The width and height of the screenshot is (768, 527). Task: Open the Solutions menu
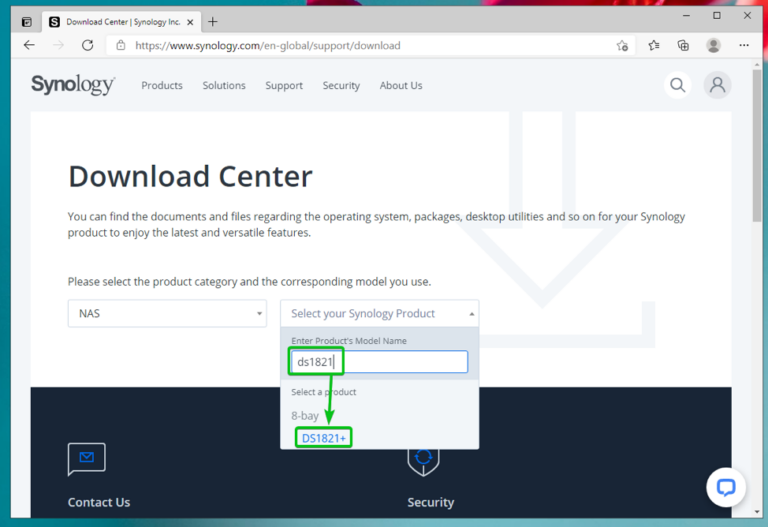224,85
